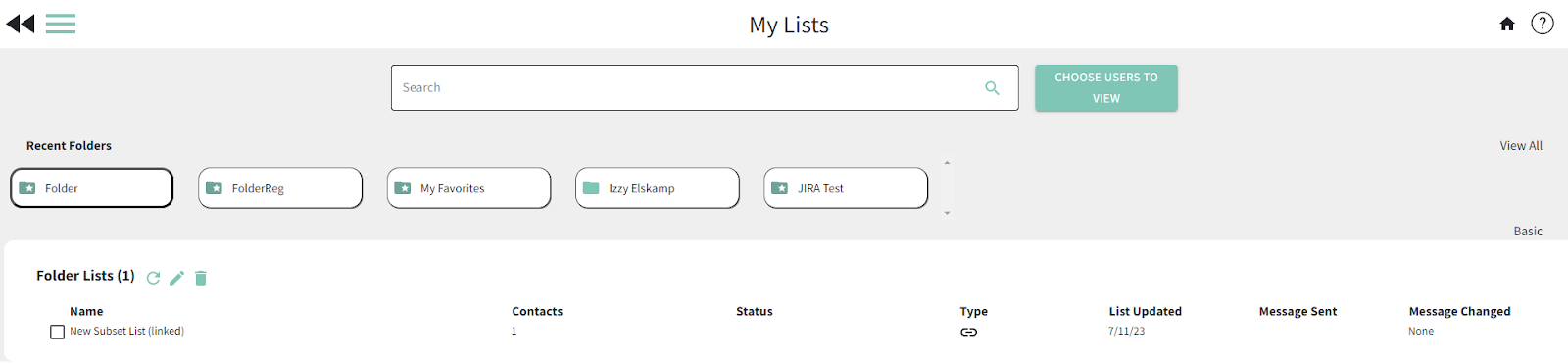Delete folder with trash icon
The height and width of the screenshot is (364, 1568).
click(201, 278)
